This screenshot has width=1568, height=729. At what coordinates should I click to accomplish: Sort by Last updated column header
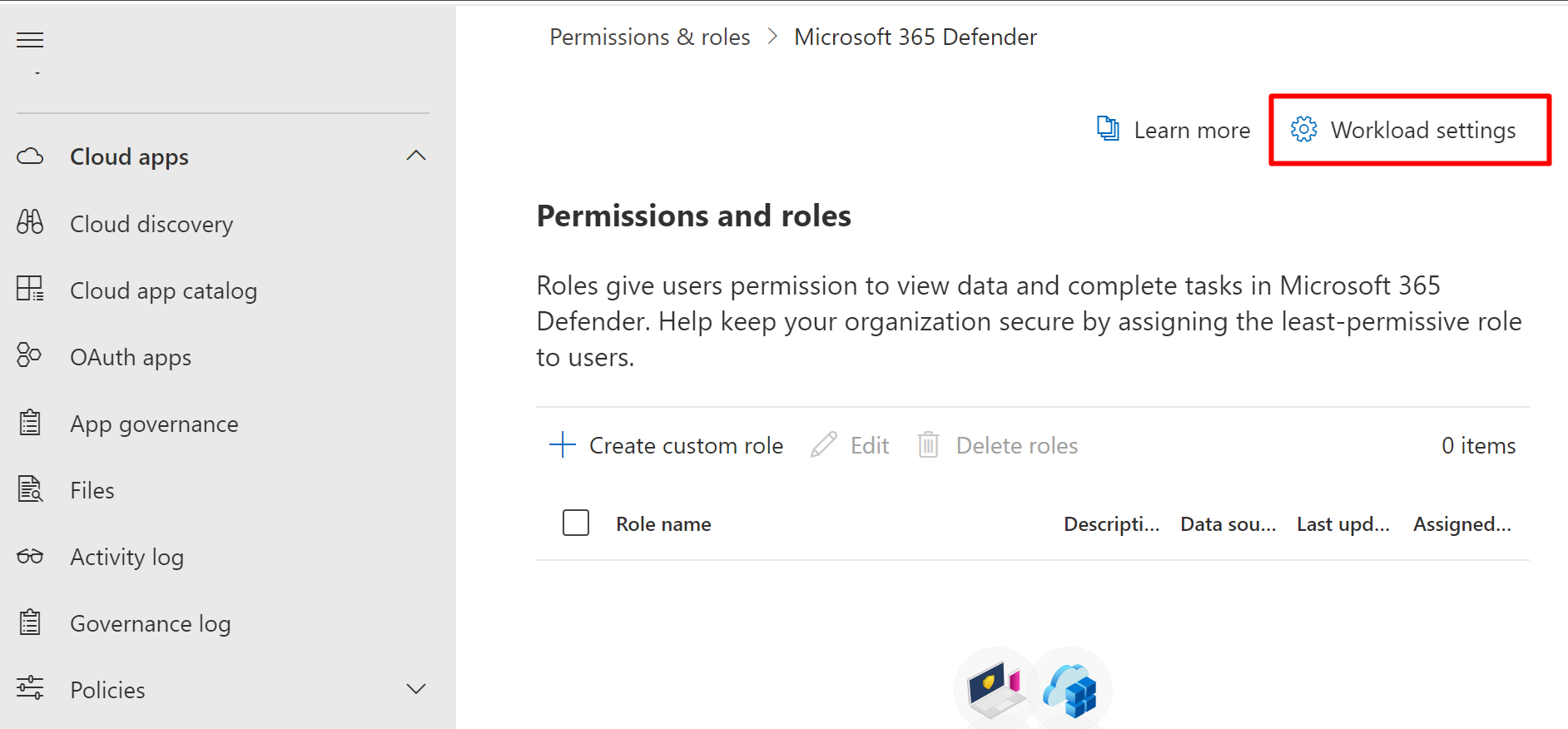pyautogui.click(x=1342, y=524)
